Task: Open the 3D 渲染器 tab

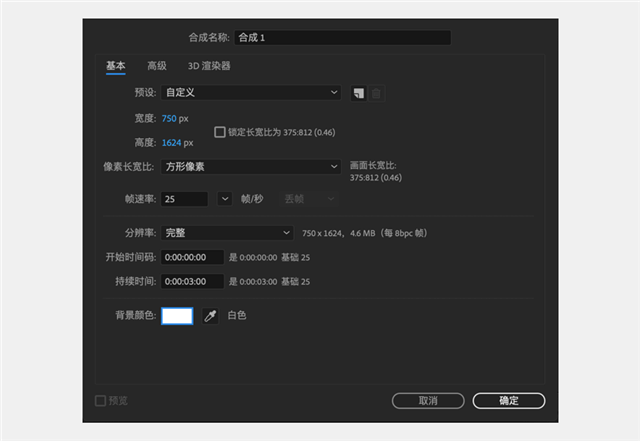Action: 209,66
